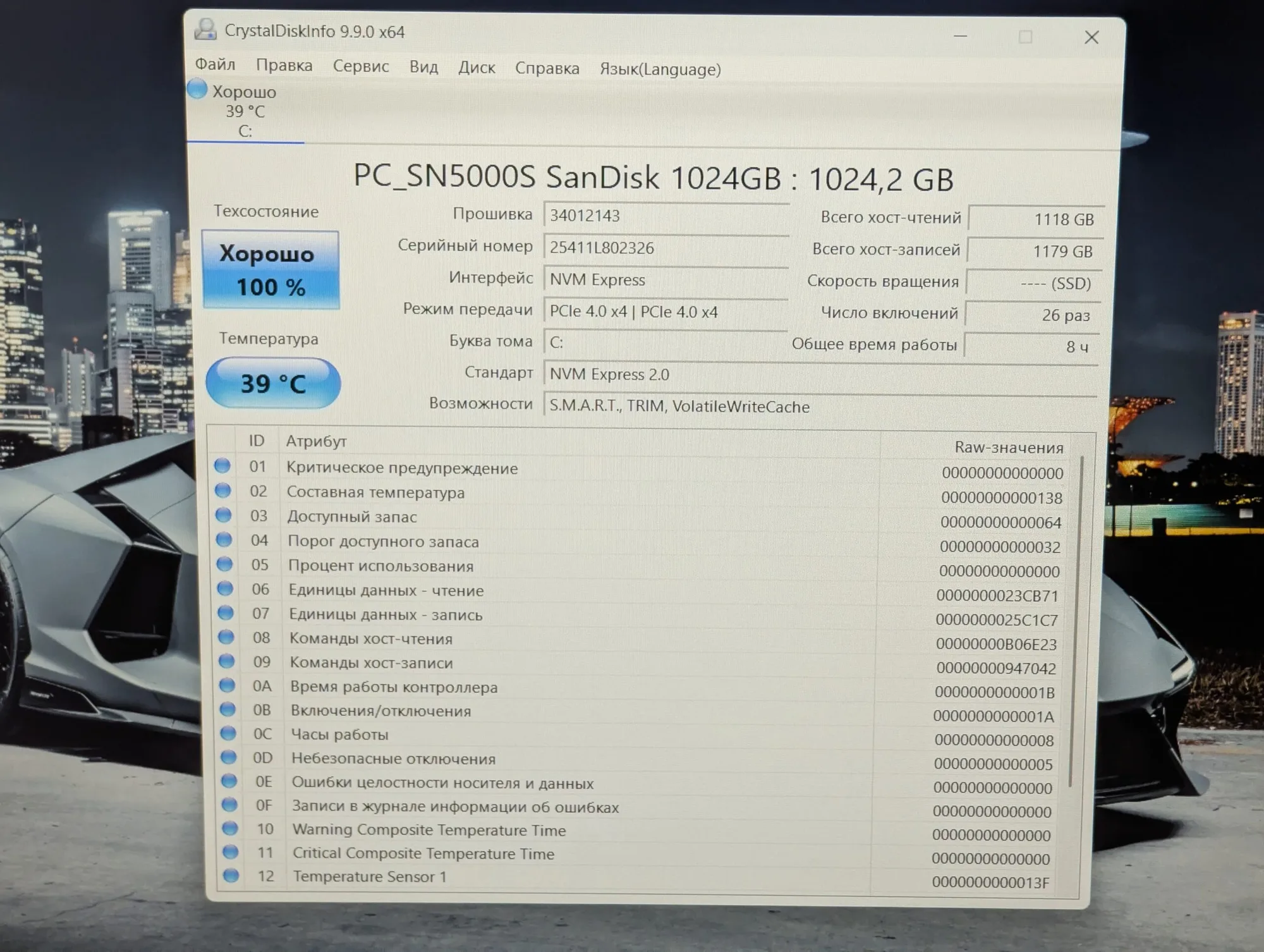Screen dimensions: 1264x952
Task: Click status orb for Доступный запас row
Action: click(223, 515)
